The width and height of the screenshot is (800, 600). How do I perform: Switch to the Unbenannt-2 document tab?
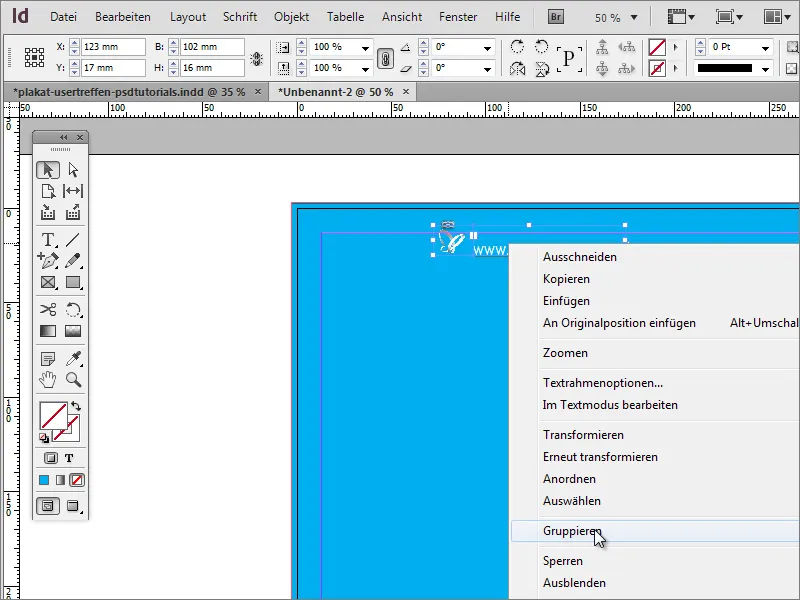[x=335, y=92]
